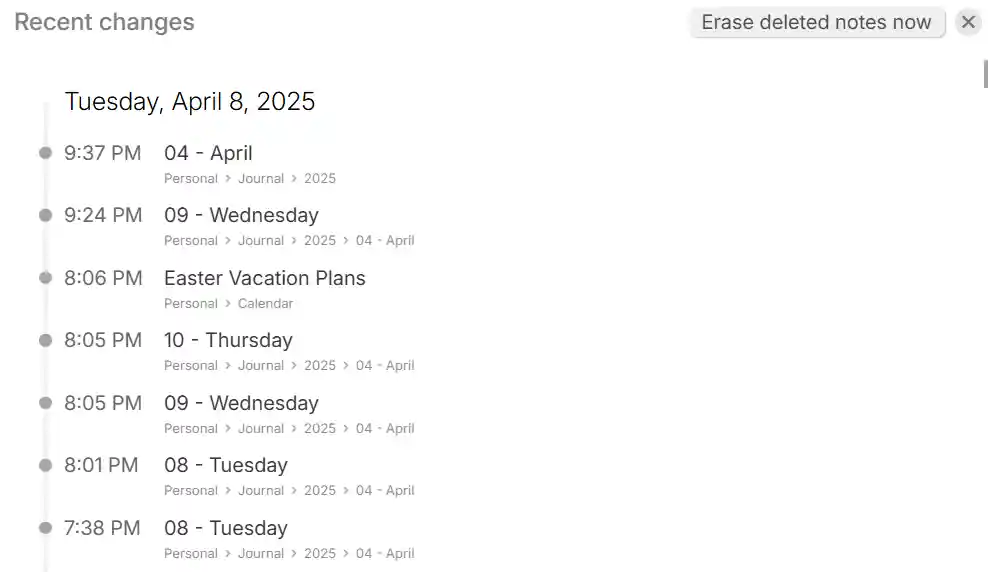Click the Tuesday, April 8, 2025 date heading

pyautogui.click(x=190, y=101)
